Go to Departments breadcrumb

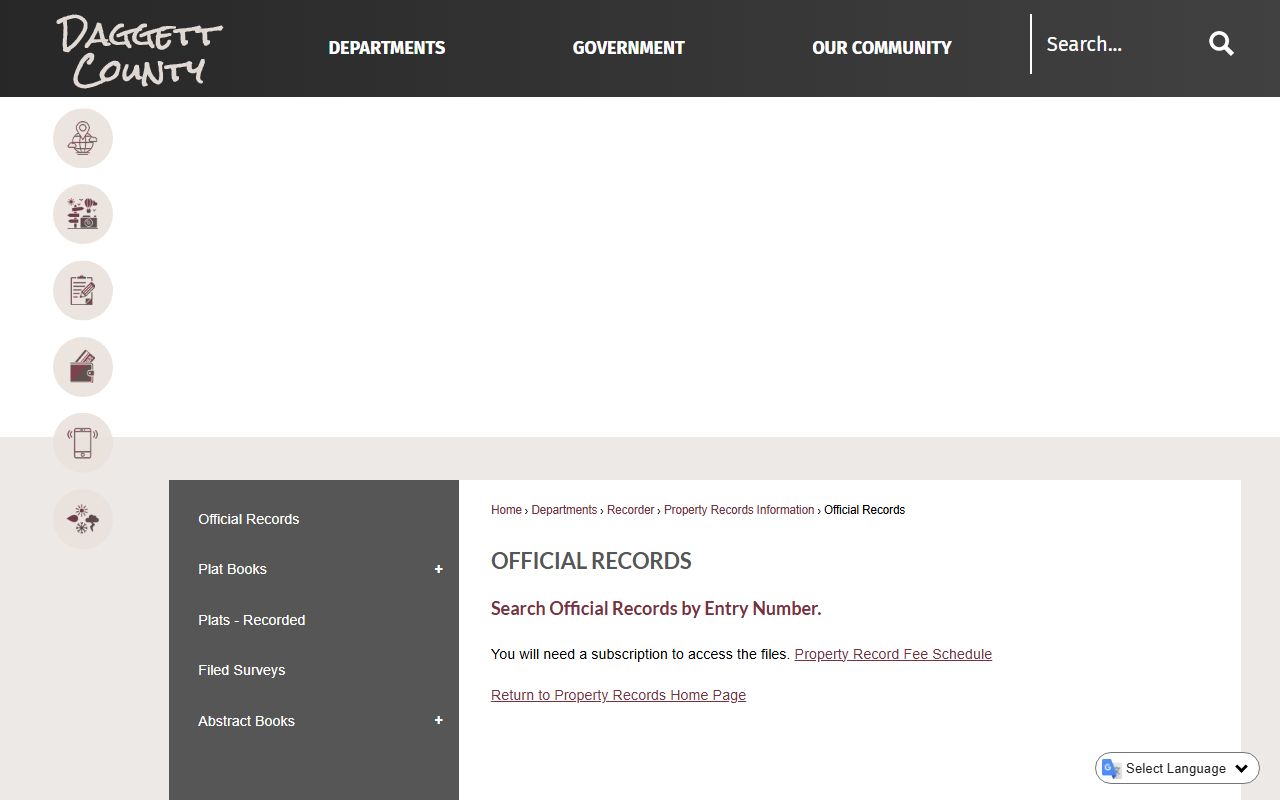click(x=564, y=510)
